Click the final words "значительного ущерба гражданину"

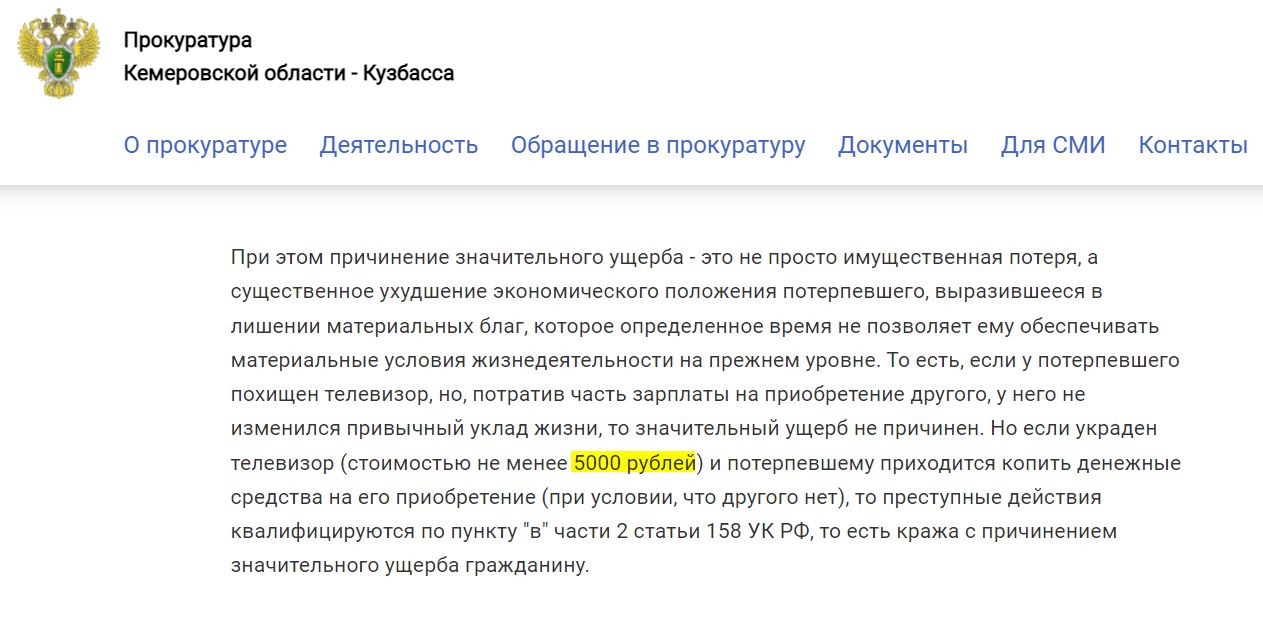coord(411,566)
